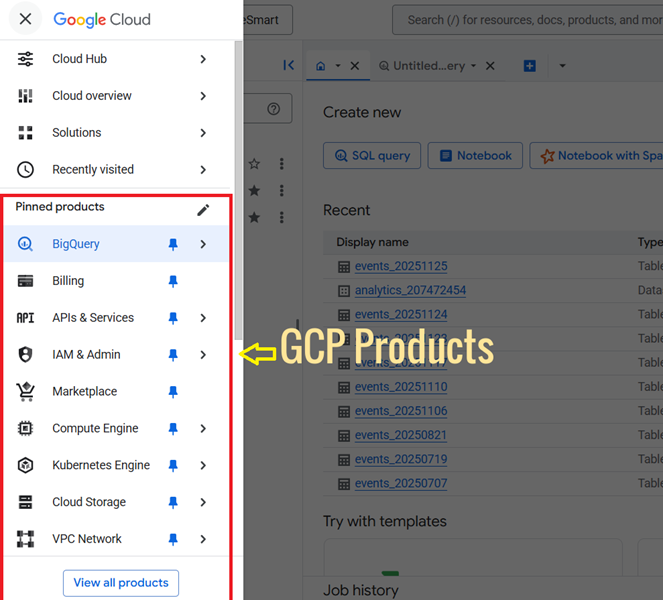Image resolution: width=663 pixels, height=600 pixels.
Task: Click the BigQuery magnifier icon
Action: pos(25,244)
